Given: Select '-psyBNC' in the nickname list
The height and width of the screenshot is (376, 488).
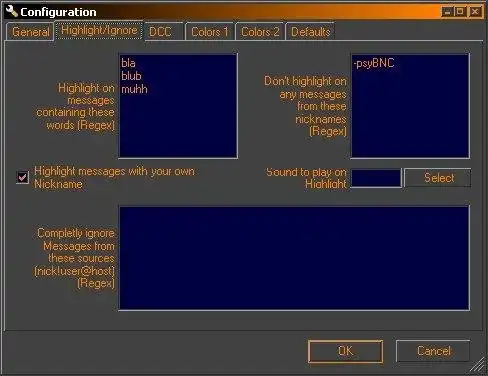Looking at the screenshot, I should [374, 63].
